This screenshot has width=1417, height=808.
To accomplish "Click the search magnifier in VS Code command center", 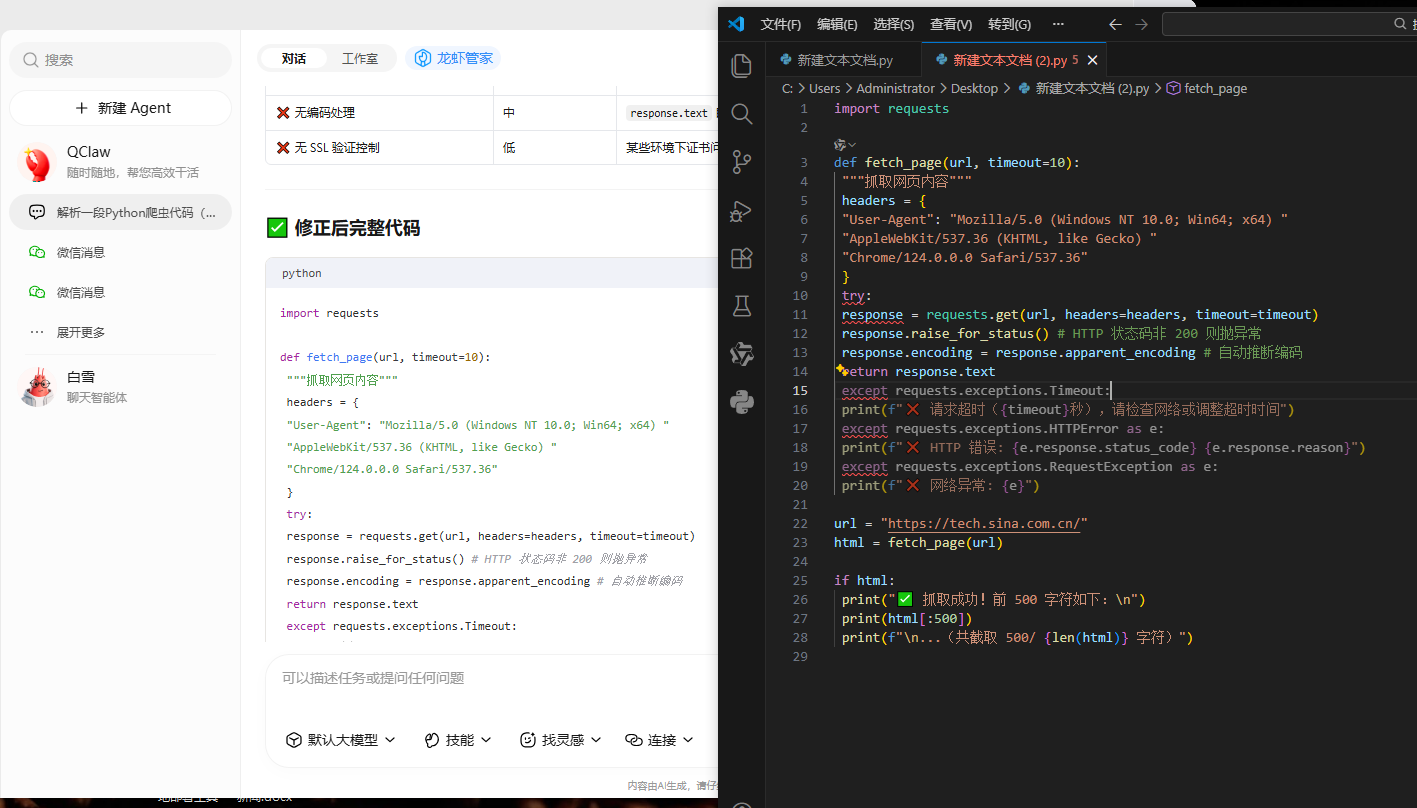I will pos(1402,24).
